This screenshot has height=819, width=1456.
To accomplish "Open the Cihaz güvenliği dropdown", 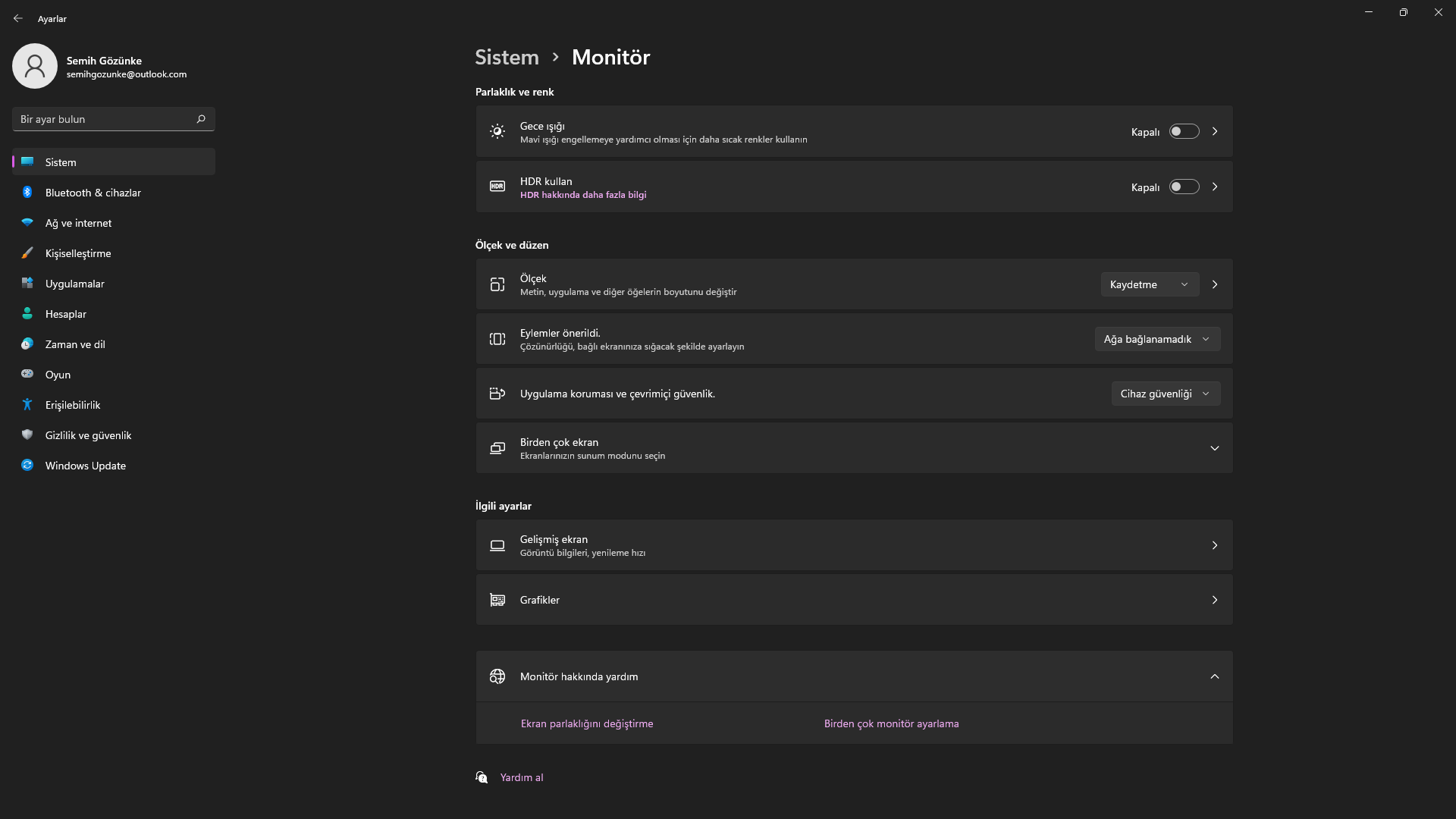I will 1165,394.
